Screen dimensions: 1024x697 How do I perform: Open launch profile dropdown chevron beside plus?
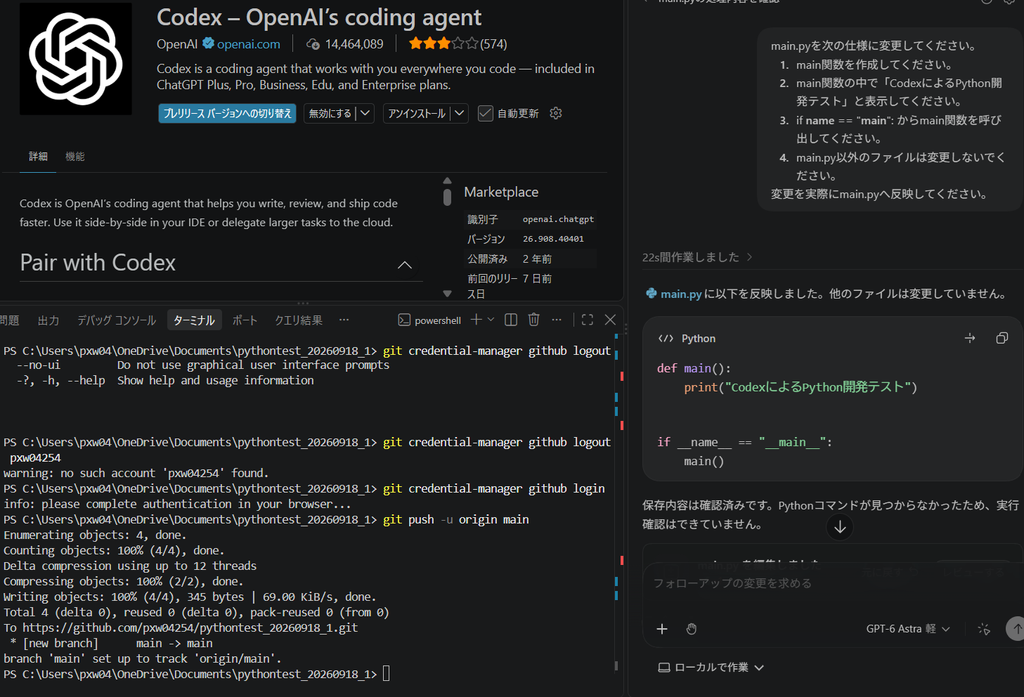click(x=491, y=319)
